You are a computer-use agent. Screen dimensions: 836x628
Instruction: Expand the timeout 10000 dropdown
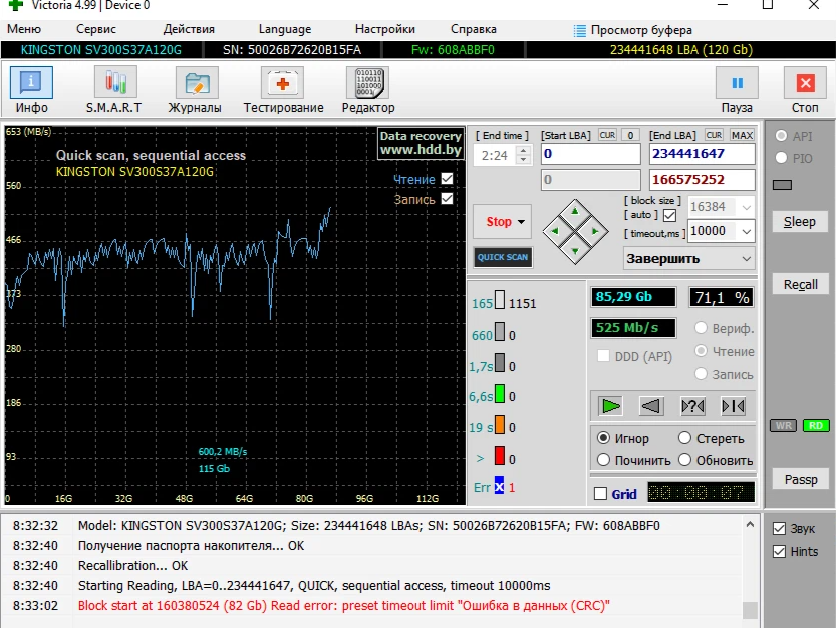click(x=747, y=231)
